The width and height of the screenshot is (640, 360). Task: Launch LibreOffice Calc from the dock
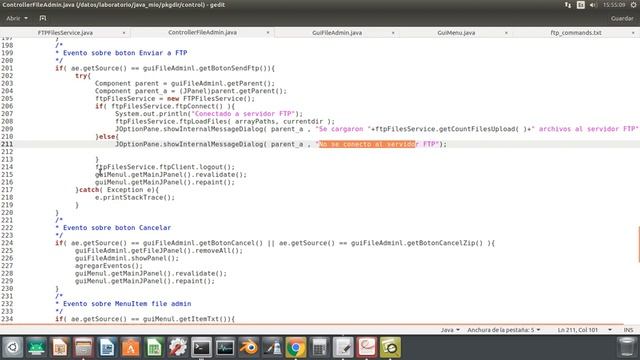click(x=154, y=347)
